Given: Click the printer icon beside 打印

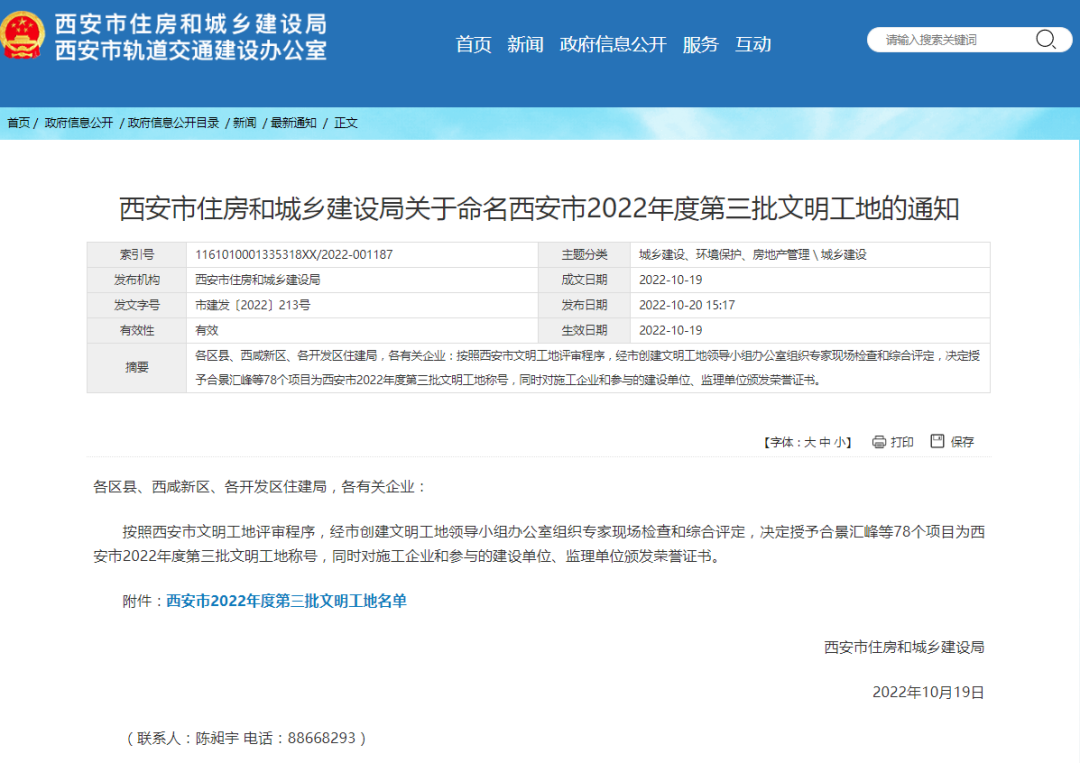Looking at the screenshot, I should (x=878, y=441).
